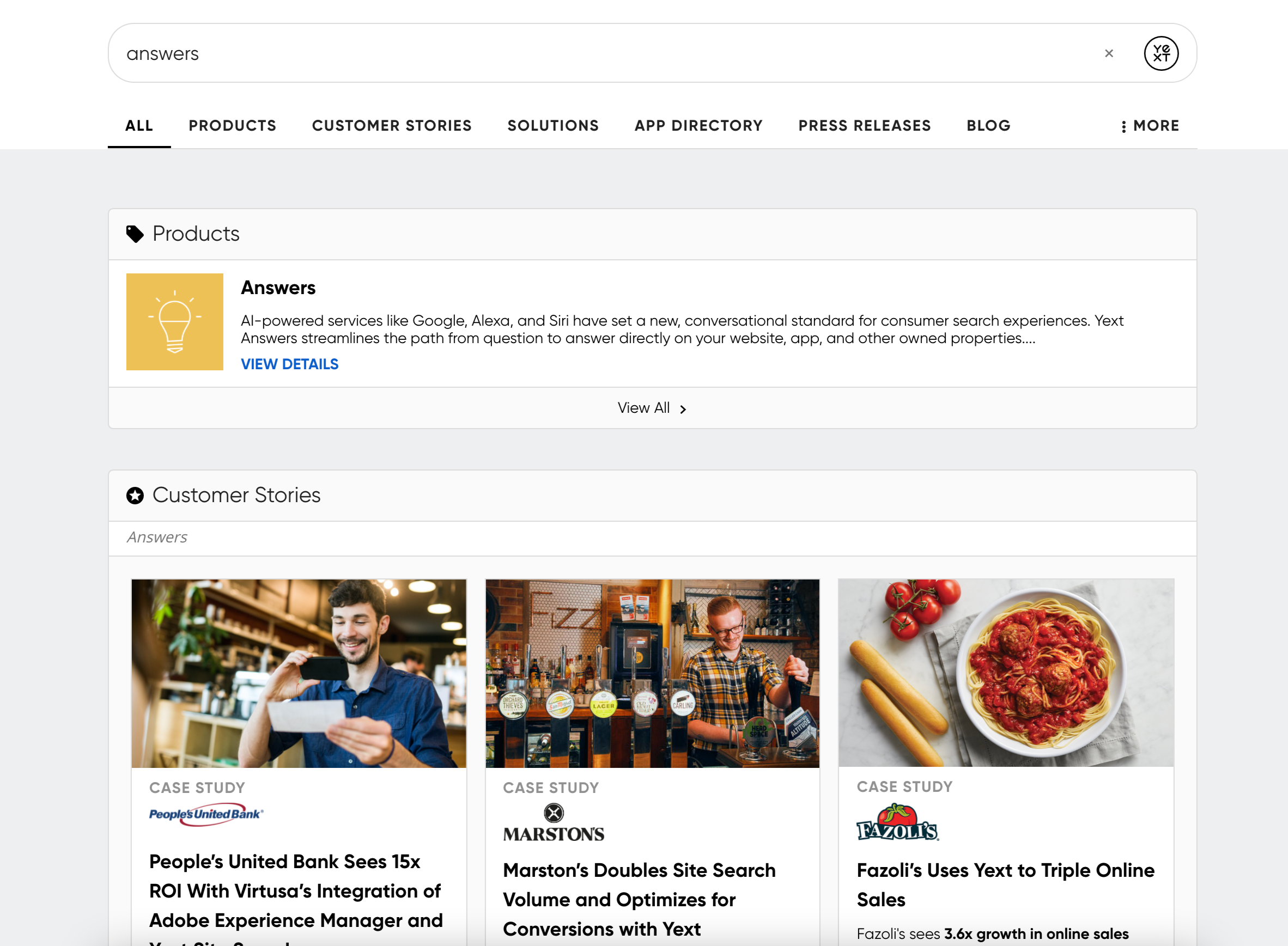Click the Customer Stories section heading

236,495
